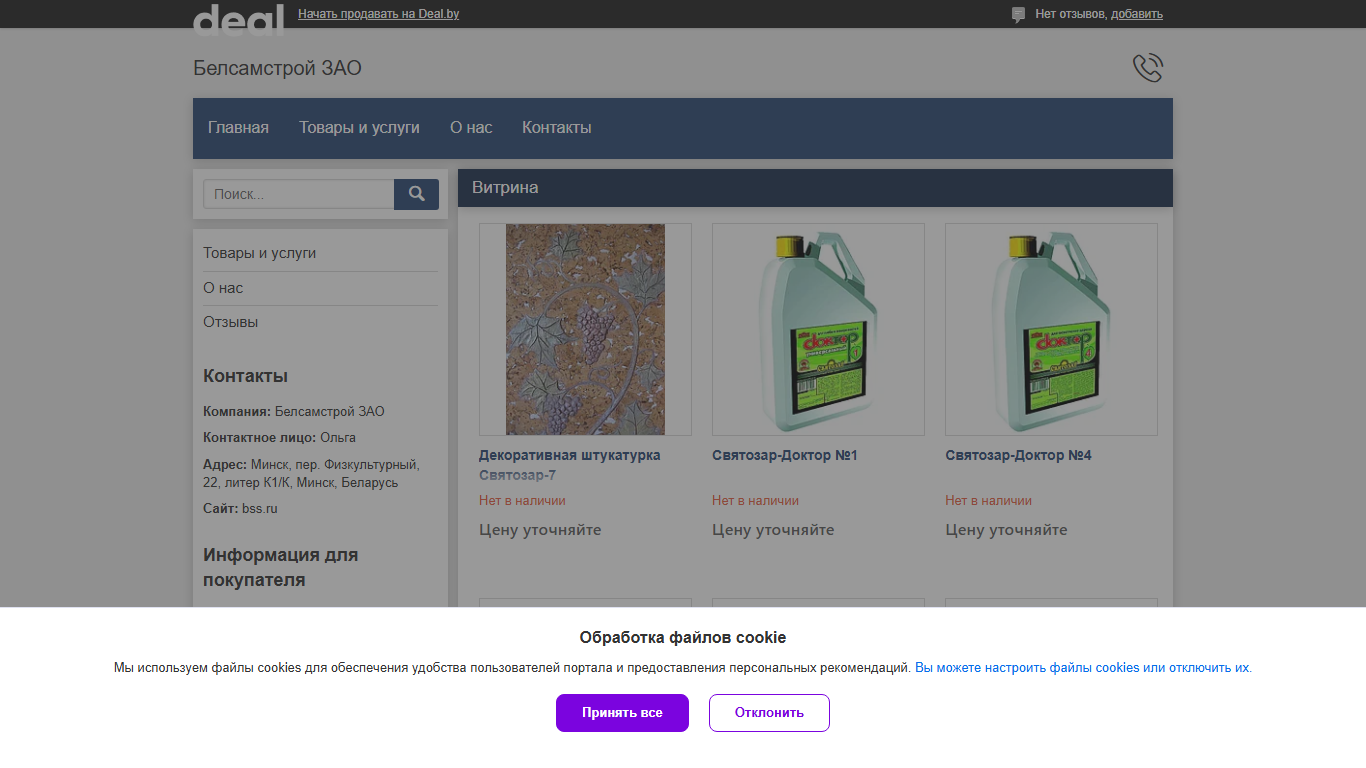Open cookie settings link in banner
The height and width of the screenshot is (768, 1366).
(x=1083, y=668)
